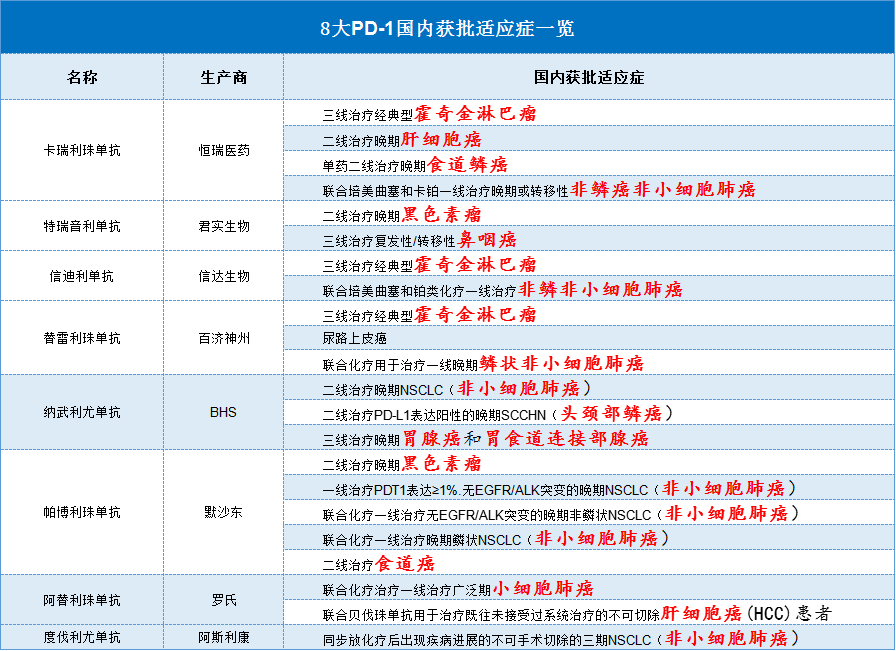Click the 特瑞普利单抗 drug name cell

click(82, 226)
